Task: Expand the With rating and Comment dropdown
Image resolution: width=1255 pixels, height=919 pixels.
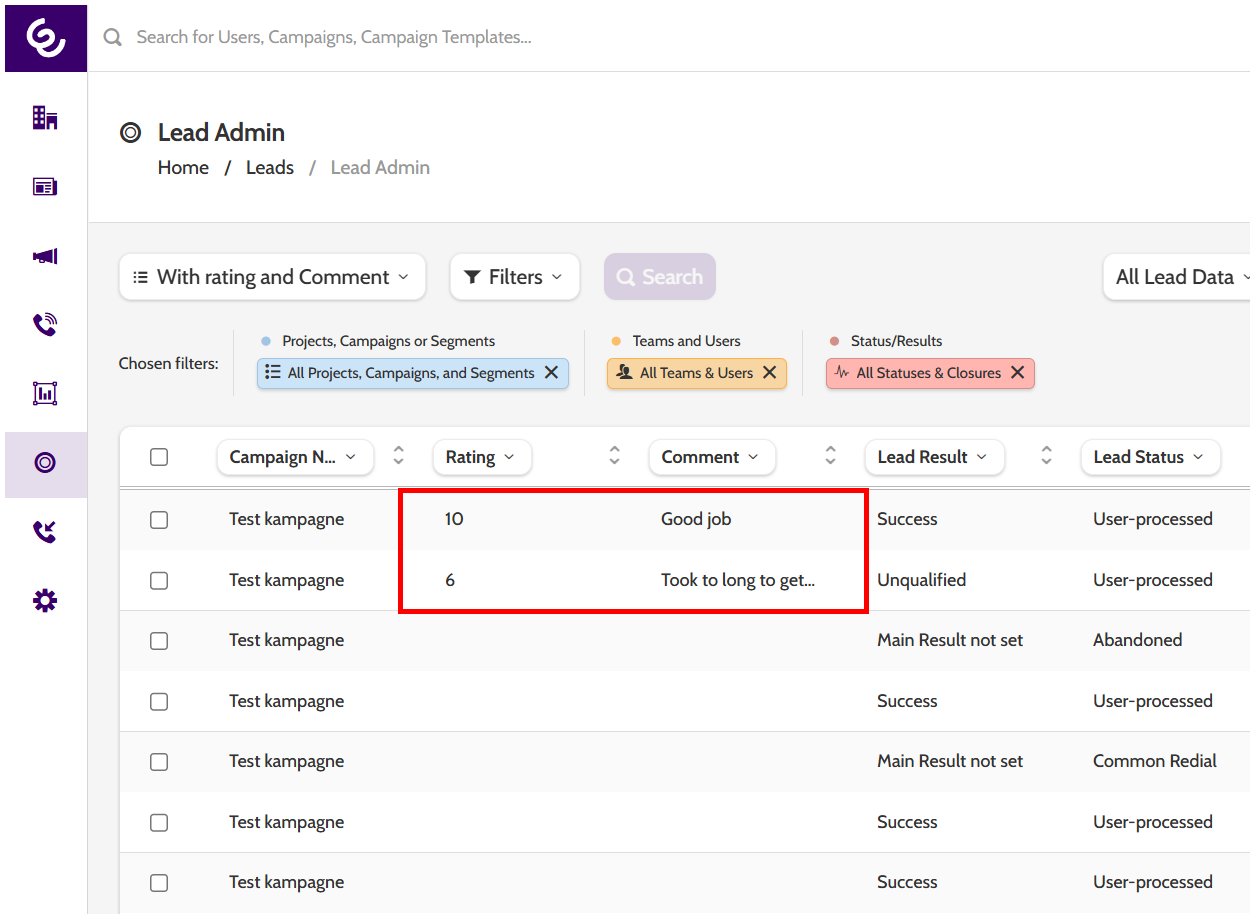Action: (x=272, y=277)
